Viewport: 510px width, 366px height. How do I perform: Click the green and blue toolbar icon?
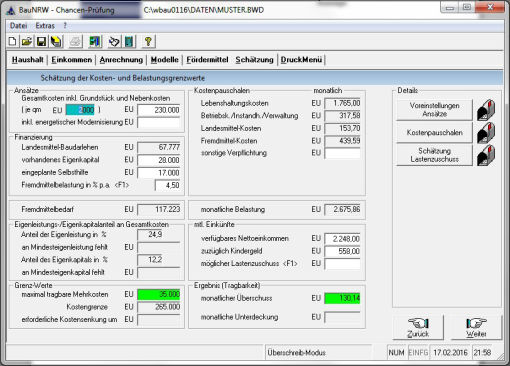click(x=95, y=42)
